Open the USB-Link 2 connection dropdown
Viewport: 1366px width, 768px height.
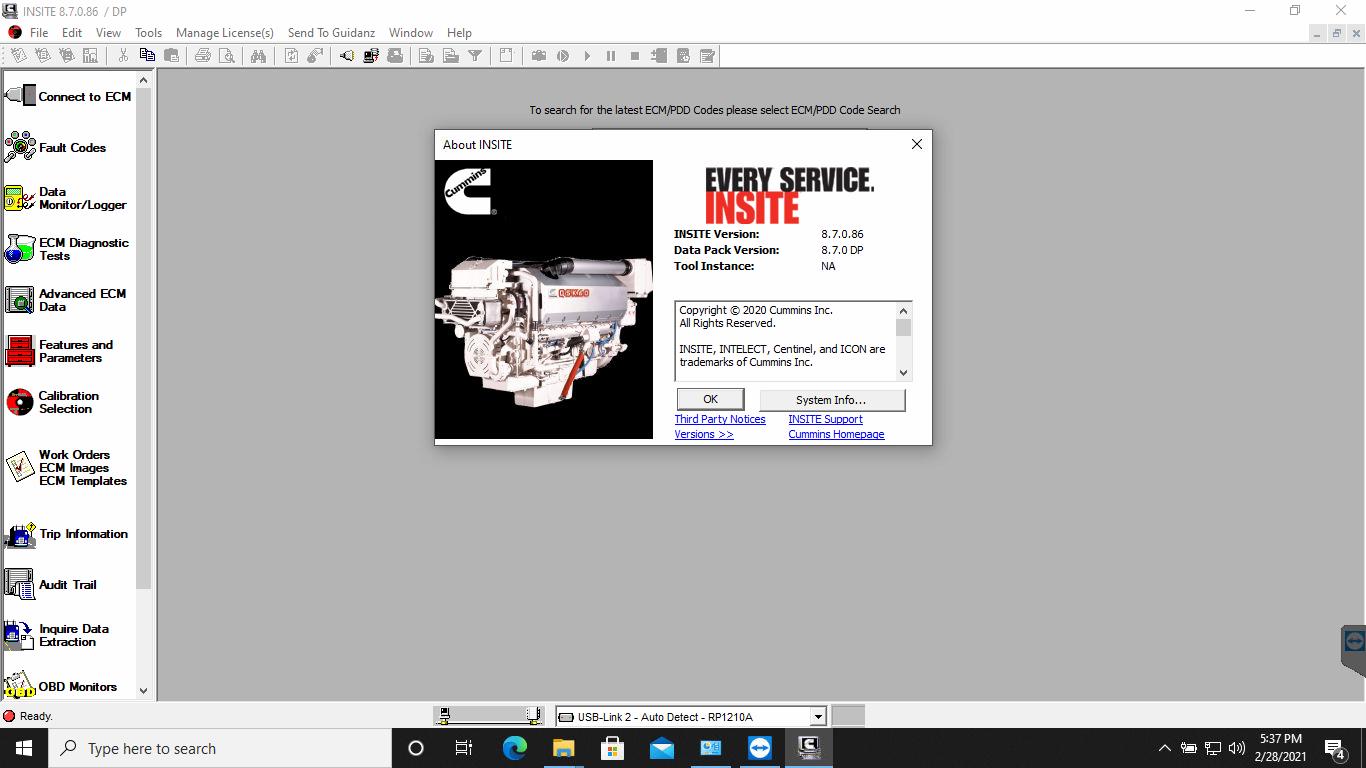tap(817, 716)
